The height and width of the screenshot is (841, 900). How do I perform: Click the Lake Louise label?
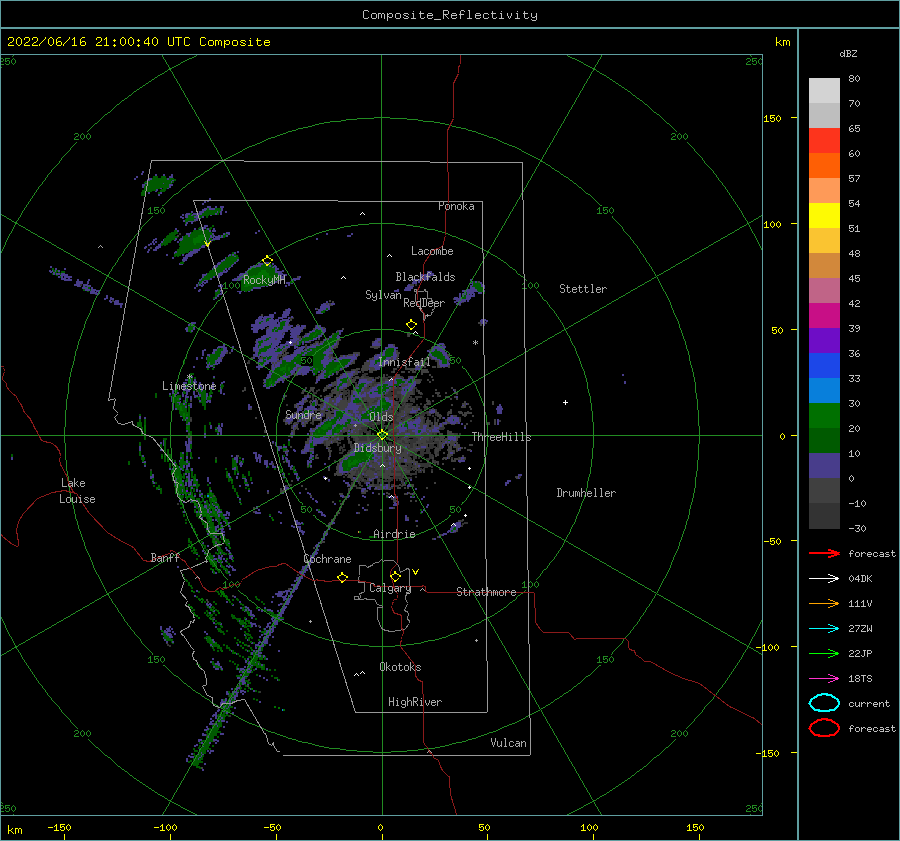tap(77, 491)
